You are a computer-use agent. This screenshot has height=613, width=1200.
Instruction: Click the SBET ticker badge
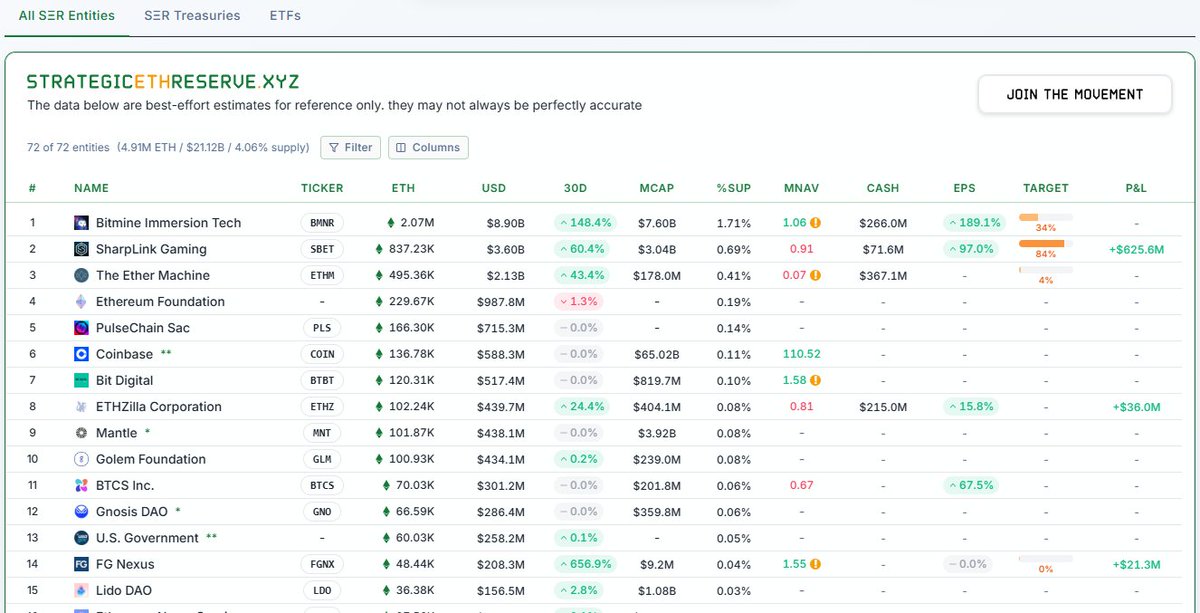[322, 249]
